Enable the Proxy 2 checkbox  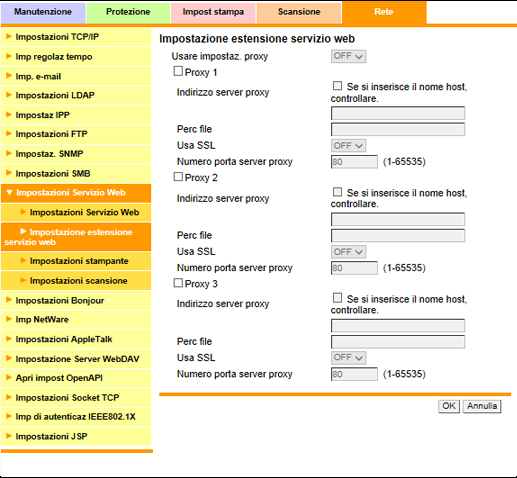coord(178,177)
